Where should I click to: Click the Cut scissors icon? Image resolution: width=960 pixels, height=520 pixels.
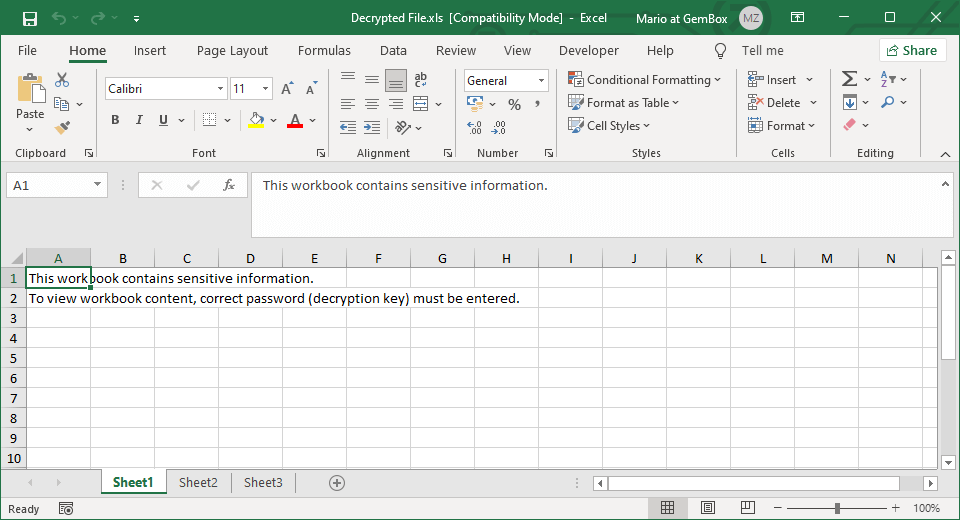[x=62, y=80]
